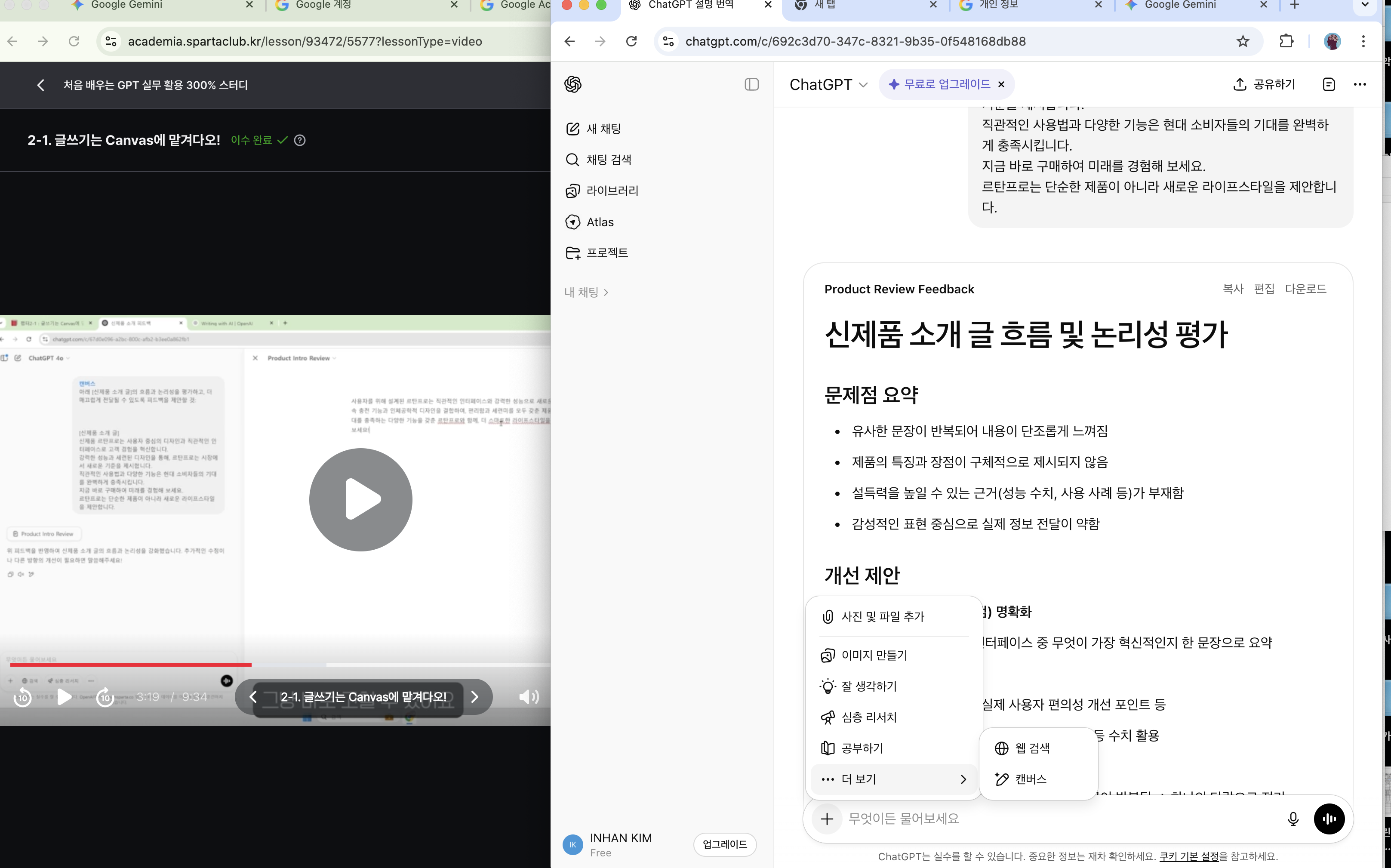
Task: Click the plus button in the prompt box
Action: click(827, 819)
